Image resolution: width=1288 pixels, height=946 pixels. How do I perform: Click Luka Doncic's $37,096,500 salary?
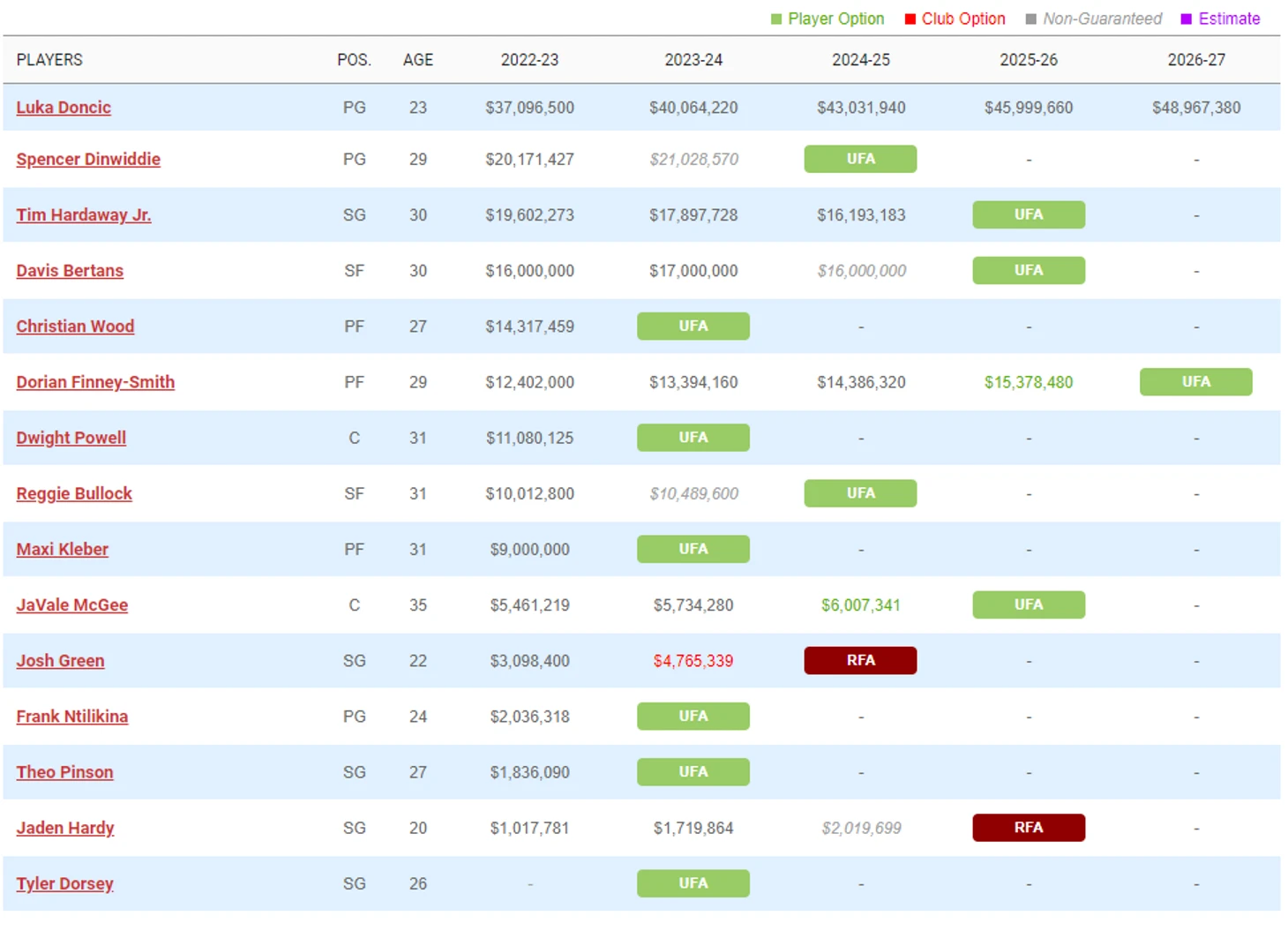pos(529,108)
